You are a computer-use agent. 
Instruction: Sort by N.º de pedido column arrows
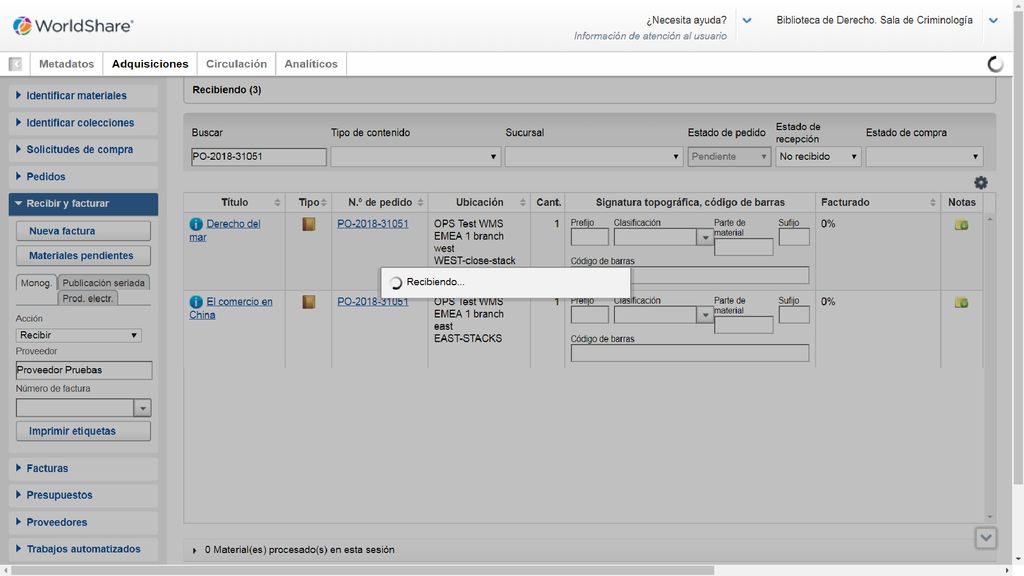(421, 202)
